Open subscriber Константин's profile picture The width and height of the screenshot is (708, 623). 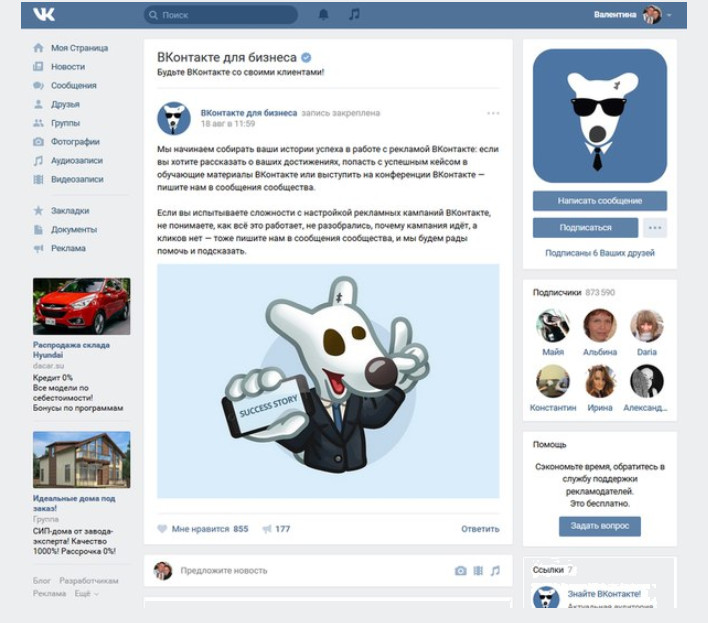[x=553, y=381]
